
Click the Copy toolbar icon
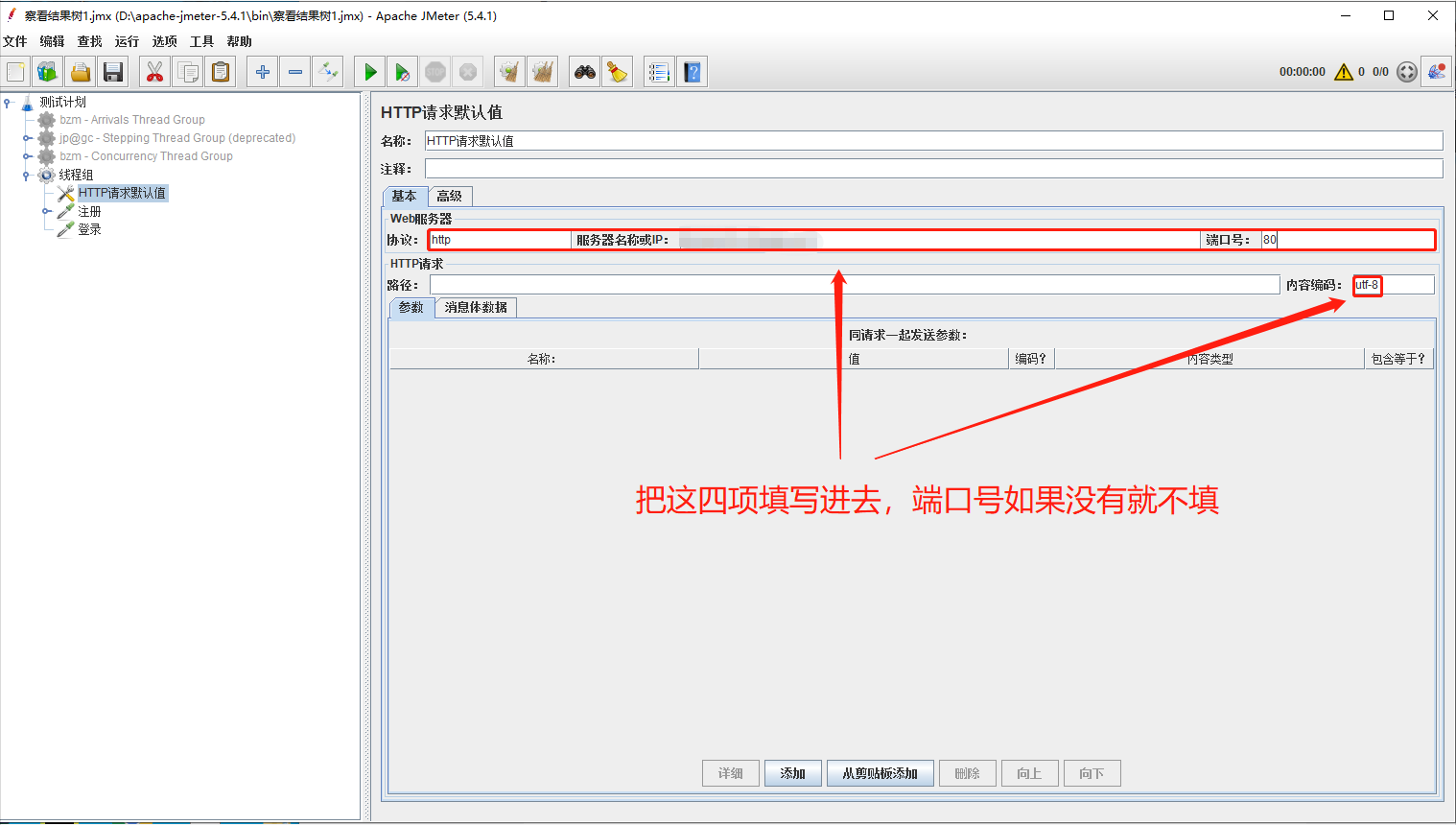pos(188,72)
